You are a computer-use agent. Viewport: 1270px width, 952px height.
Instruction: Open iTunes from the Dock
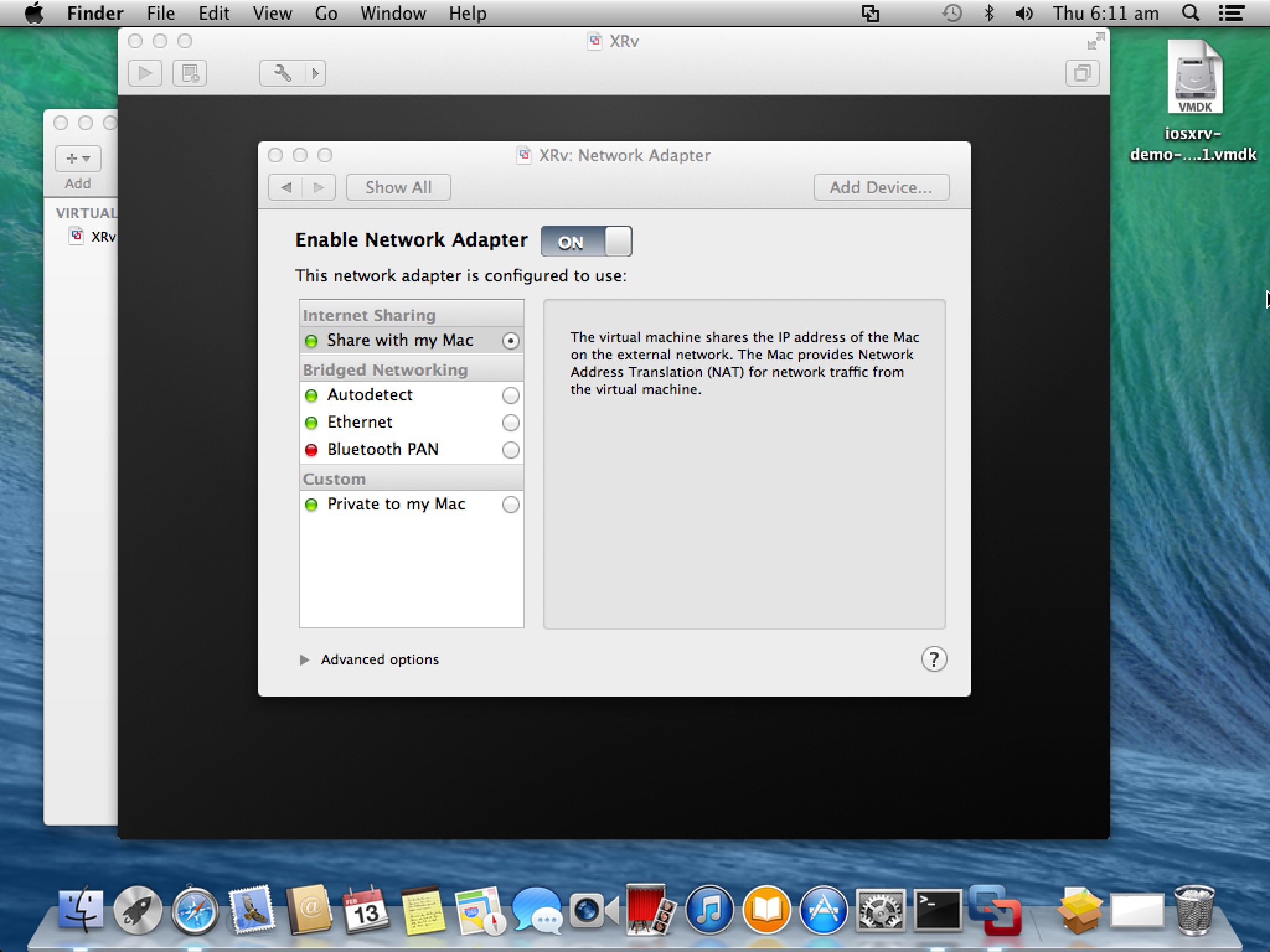(x=709, y=910)
